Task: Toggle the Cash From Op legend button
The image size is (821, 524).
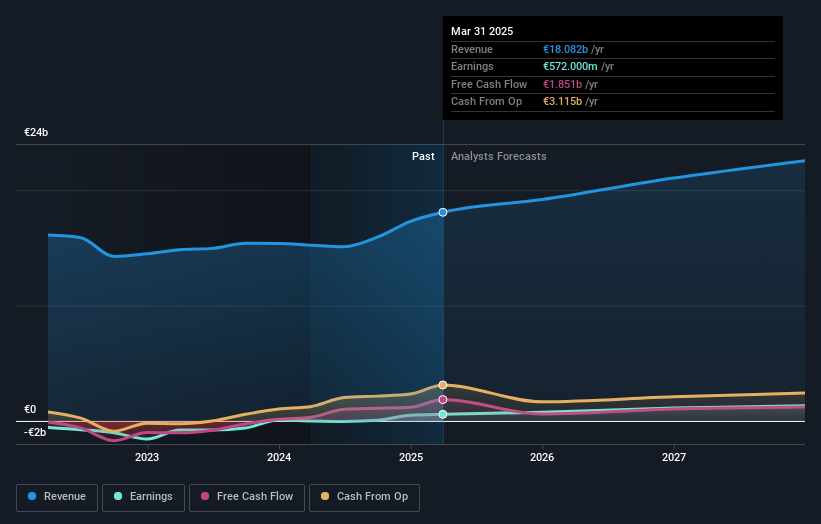Action: coord(364,497)
